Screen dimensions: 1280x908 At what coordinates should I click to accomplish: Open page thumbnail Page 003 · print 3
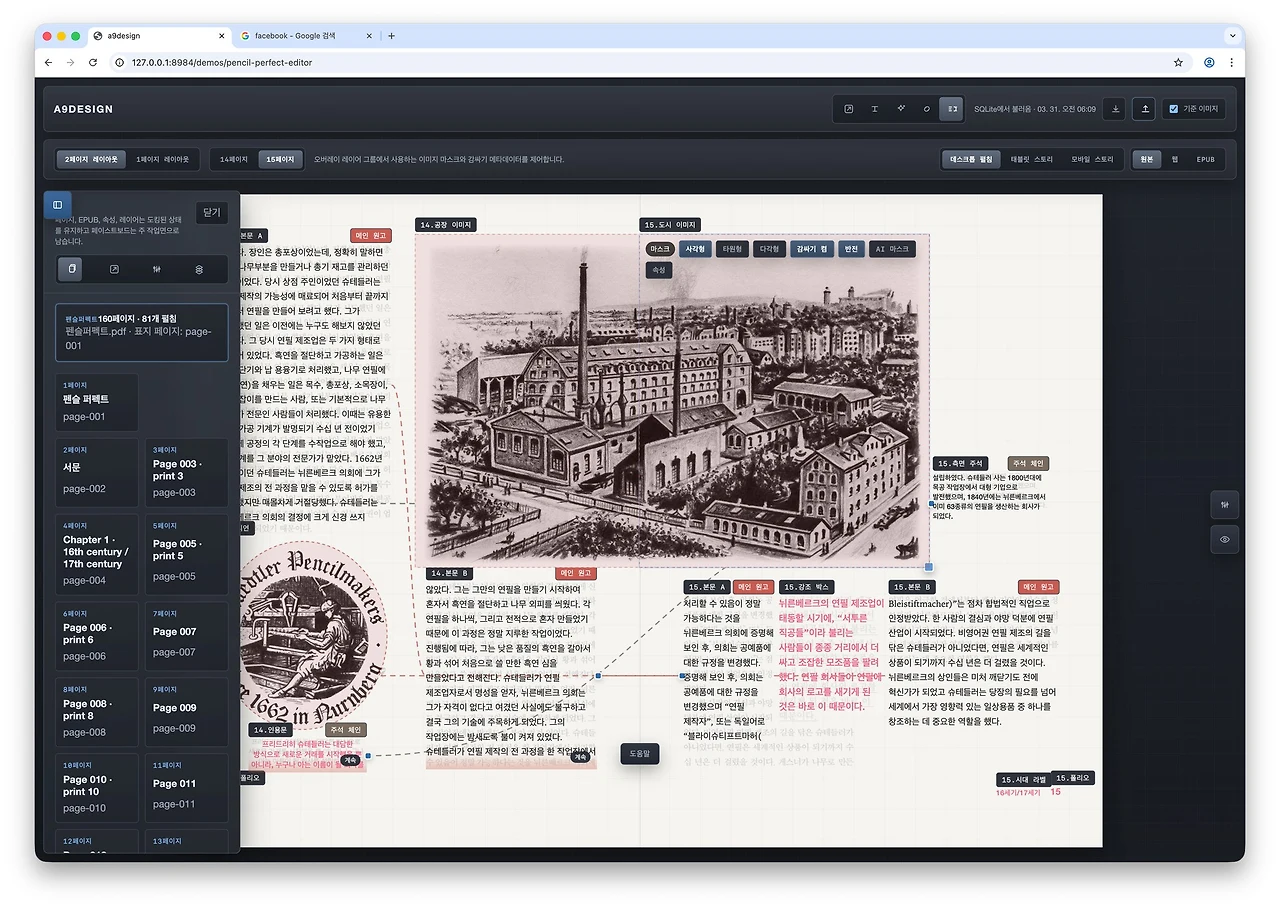click(x=186, y=472)
